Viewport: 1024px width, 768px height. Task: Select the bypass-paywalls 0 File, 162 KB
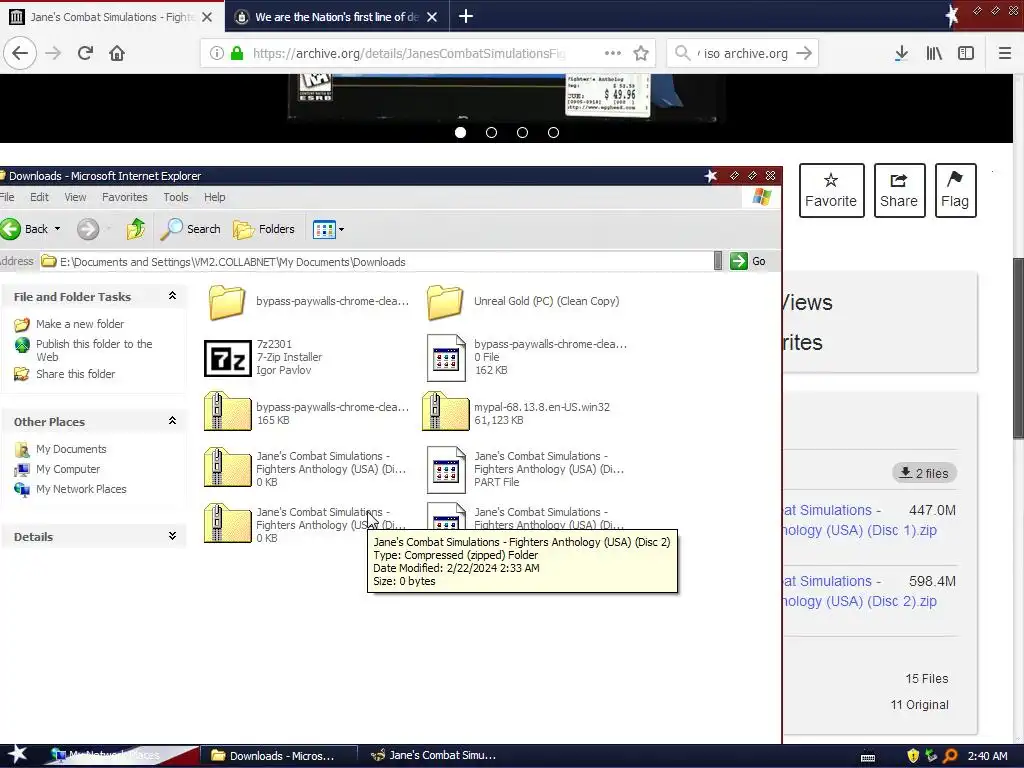point(526,357)
